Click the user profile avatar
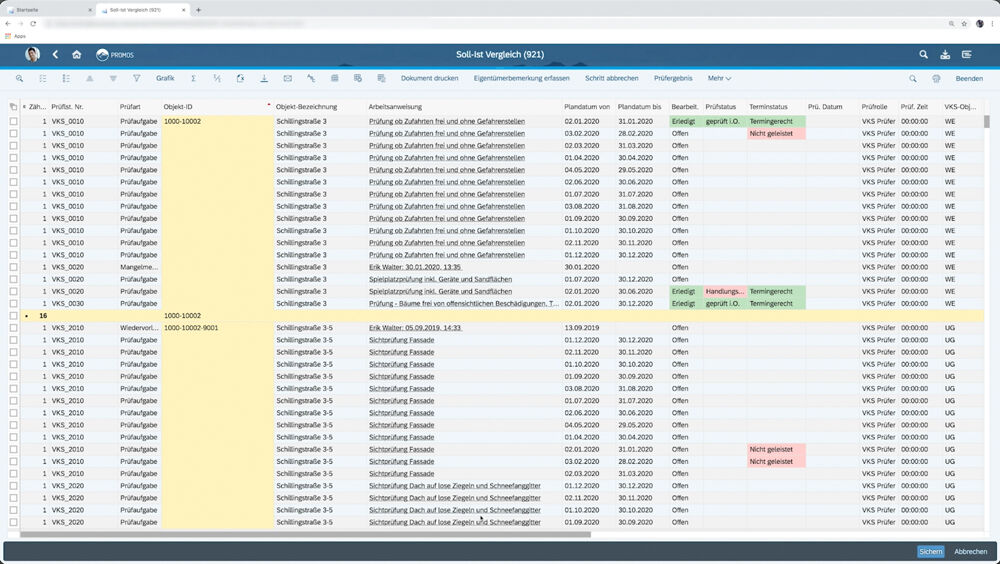This screenshot has width=1000, height=564. [x=32, y=54]
